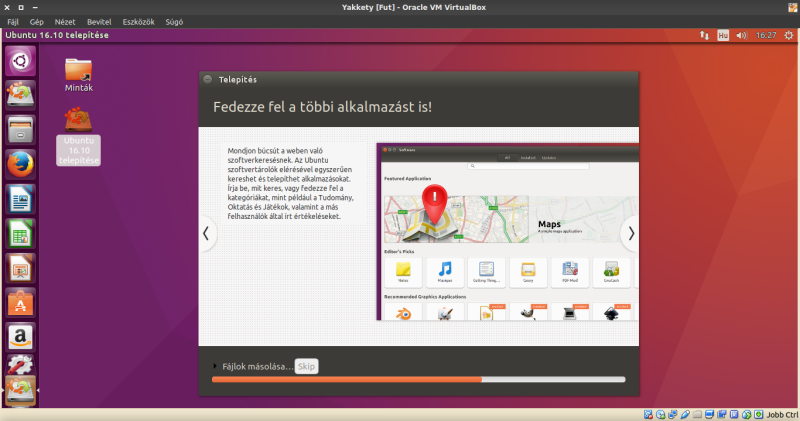Open the system gear menu in top panel
The image size is (800, 421).
tap(787, 35)
